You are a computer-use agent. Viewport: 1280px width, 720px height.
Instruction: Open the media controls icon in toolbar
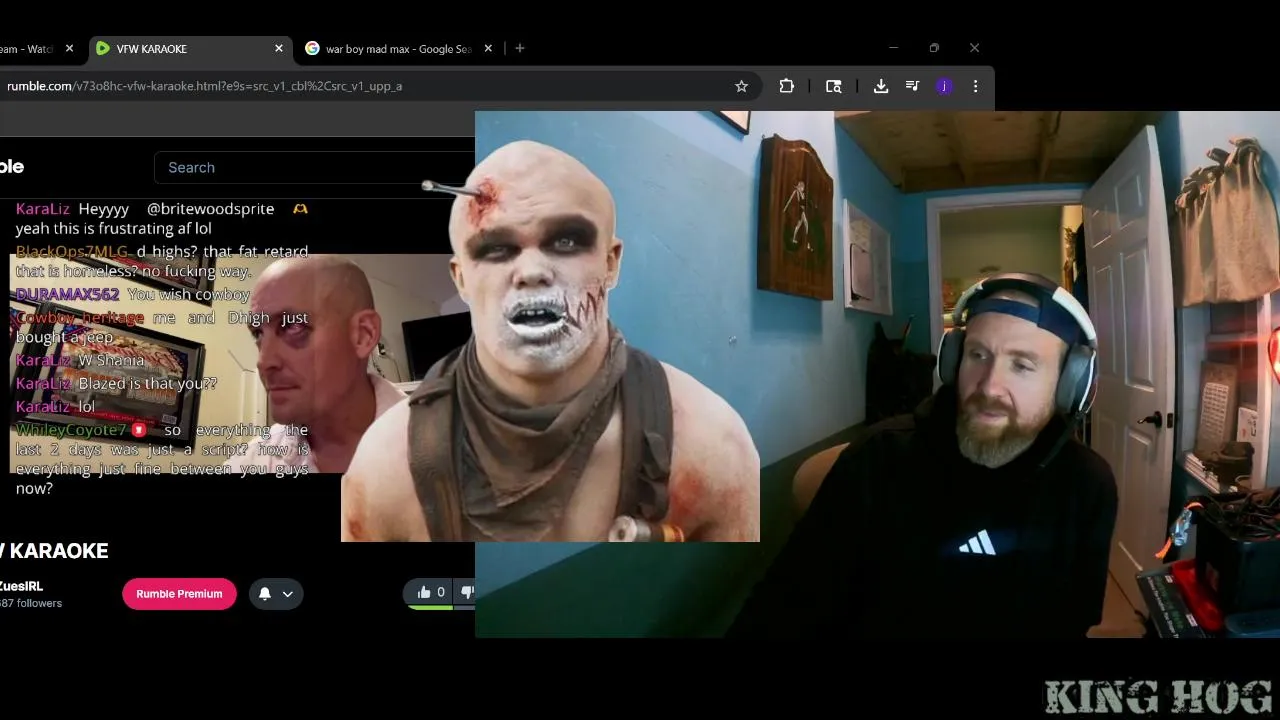click(912, 86)
